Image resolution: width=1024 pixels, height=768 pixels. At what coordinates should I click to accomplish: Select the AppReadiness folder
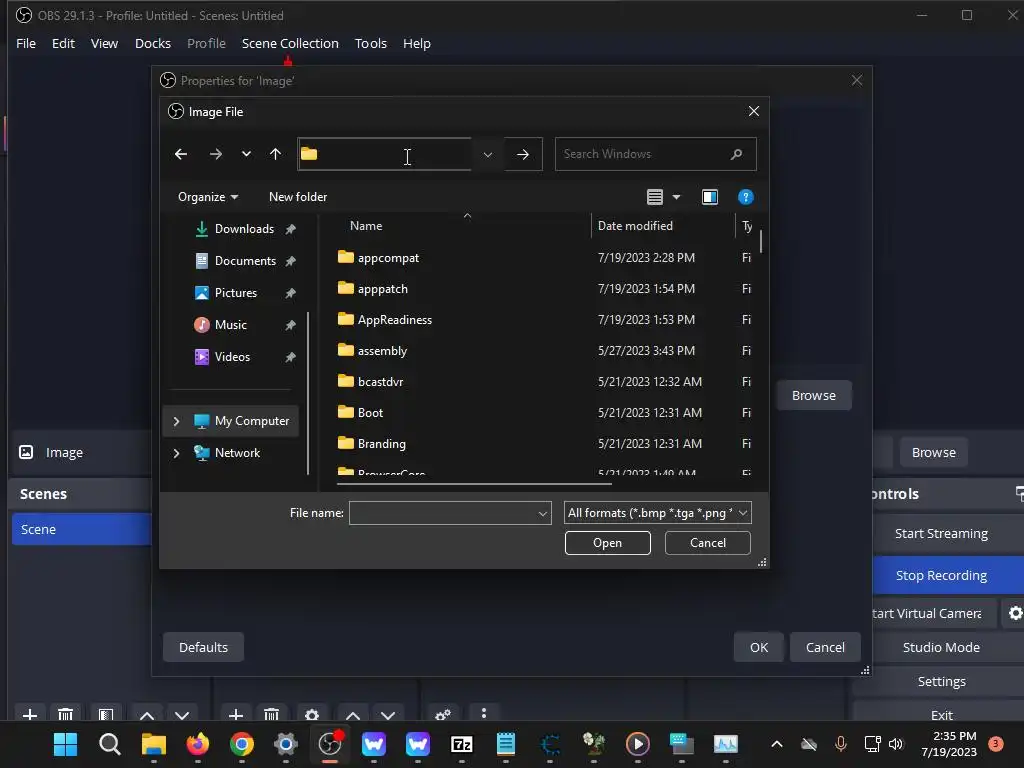point(394,319)
